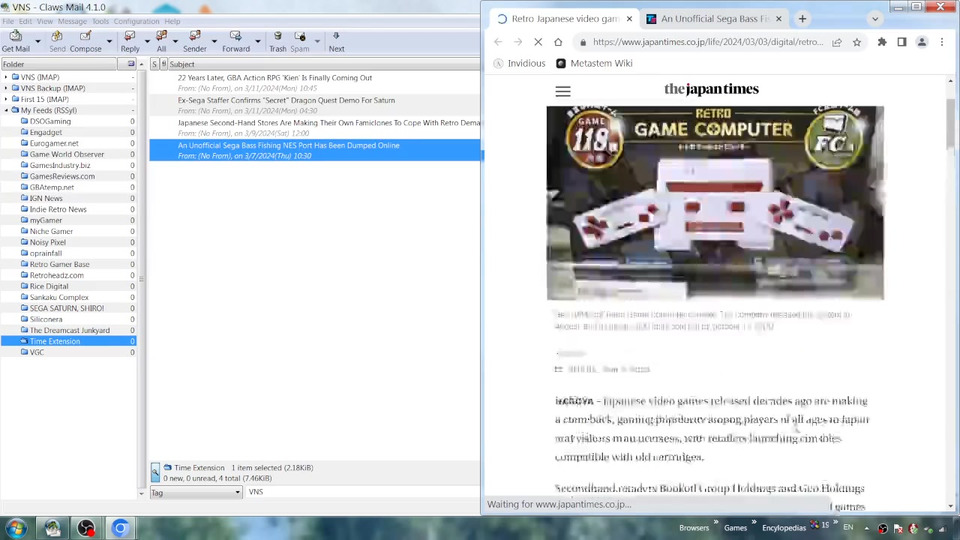Viewport: 960px width, 540px height.
Task: Click the quick search VNS field
Action: [x=362, y=492]
